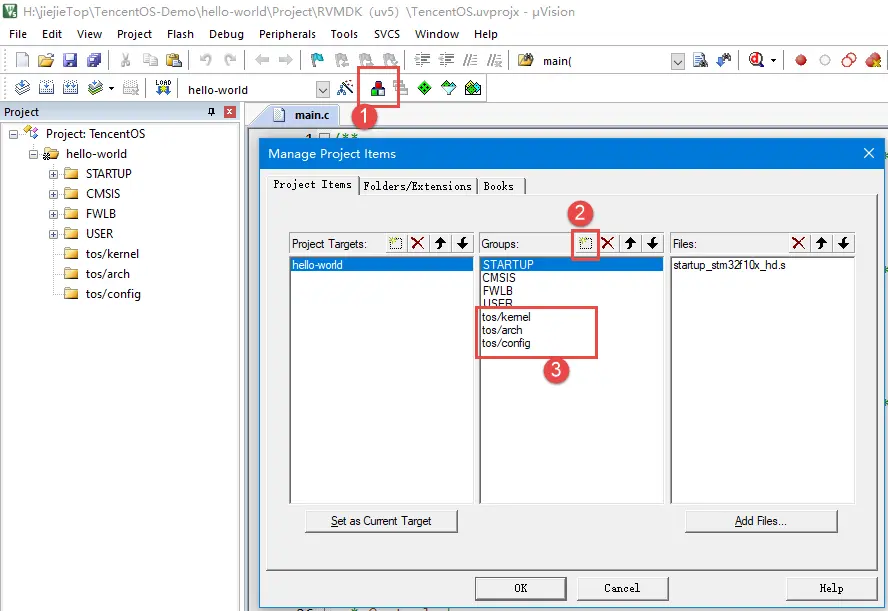Expand the STARTUP folder in Project tree
The height and width of the screenshot is (611, 888).
53,174
